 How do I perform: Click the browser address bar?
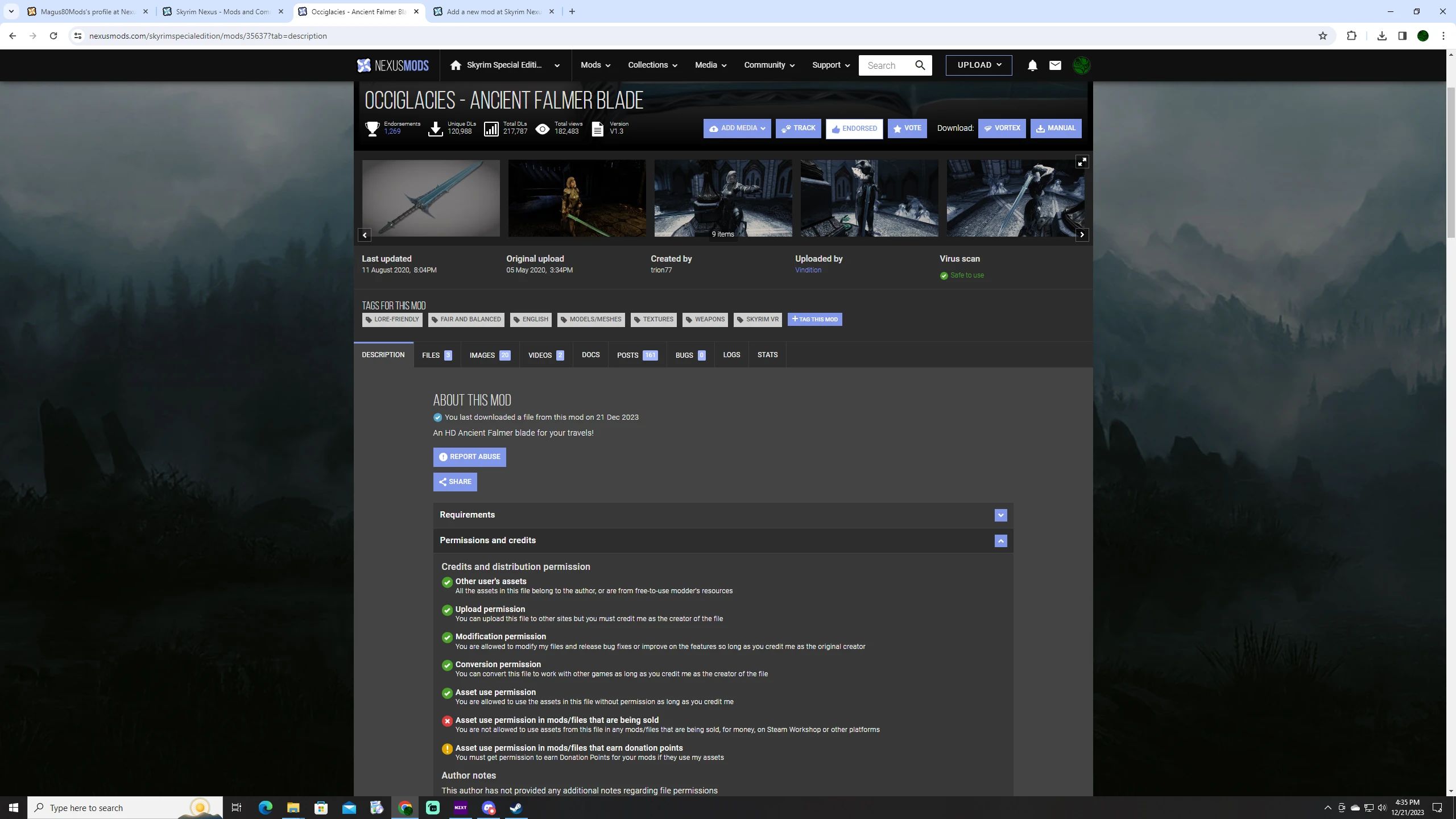click(x=698, y=36)
